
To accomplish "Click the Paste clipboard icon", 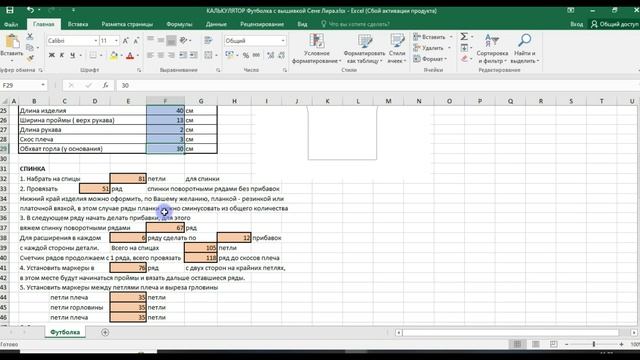I will point(12,42).
